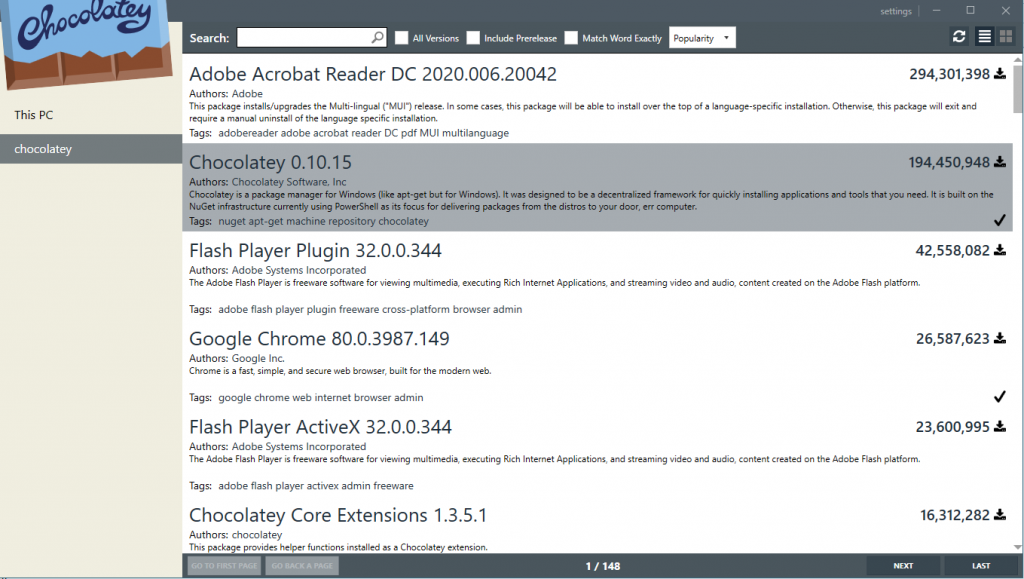1024x579 pixels.
Task: Click installed checkmark on Google Chrome row
Action: coord(1000,396)
